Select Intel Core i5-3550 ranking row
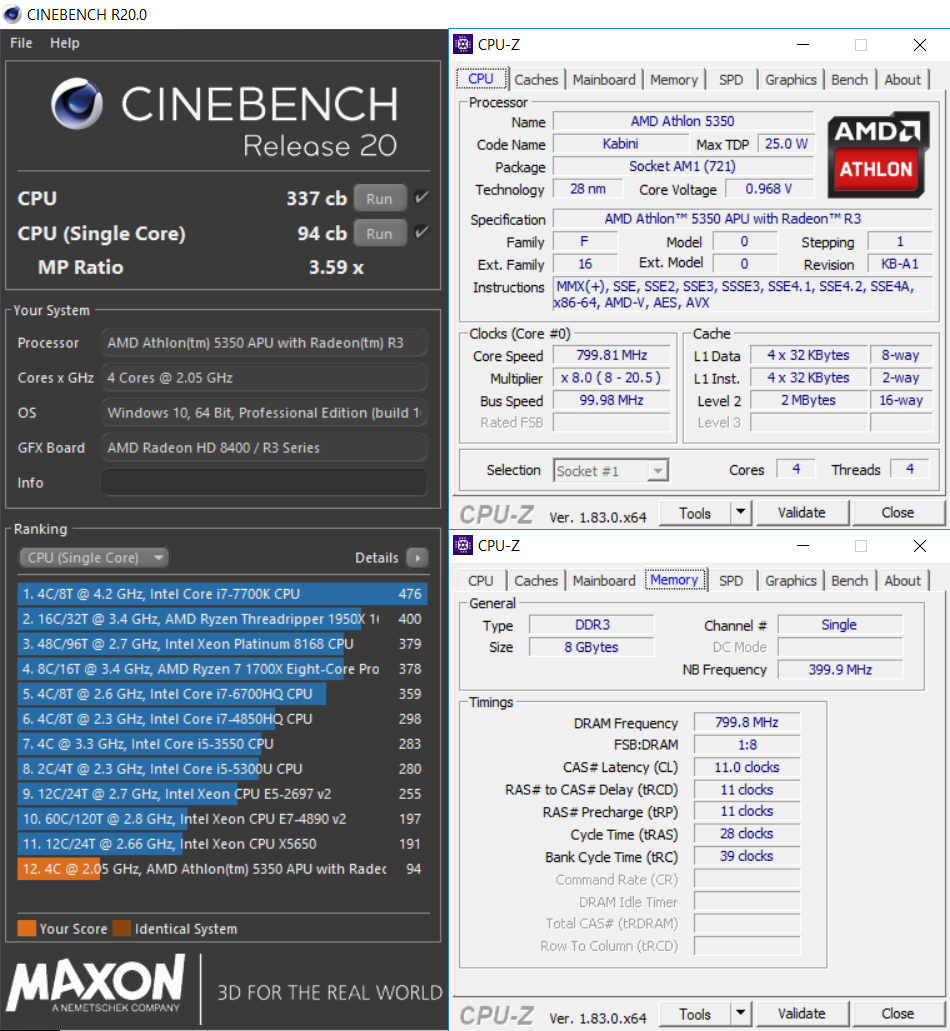Image resolution: width=950 pixels, height=1031 pixels. [x=222, y=744]
